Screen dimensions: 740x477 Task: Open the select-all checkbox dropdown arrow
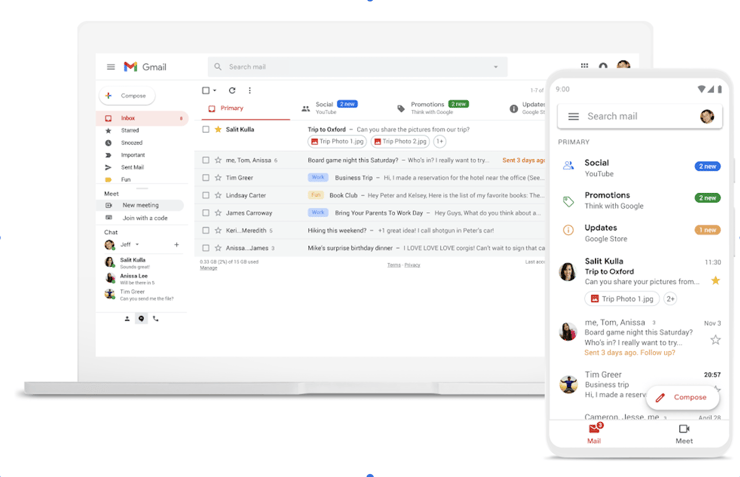[215, 90]
